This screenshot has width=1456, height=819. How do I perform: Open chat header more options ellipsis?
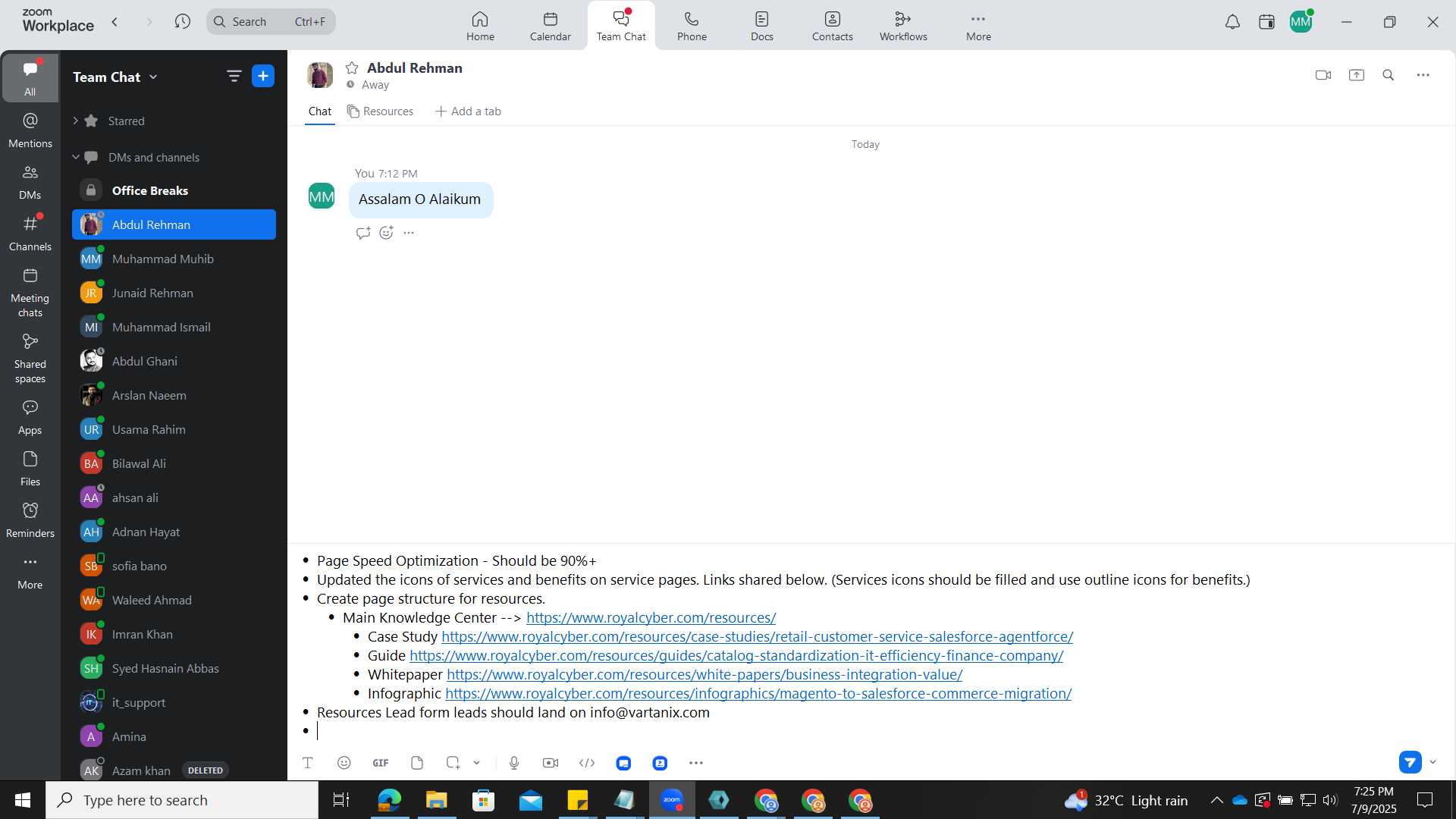pyautogui.click(x=1423, y=75)
